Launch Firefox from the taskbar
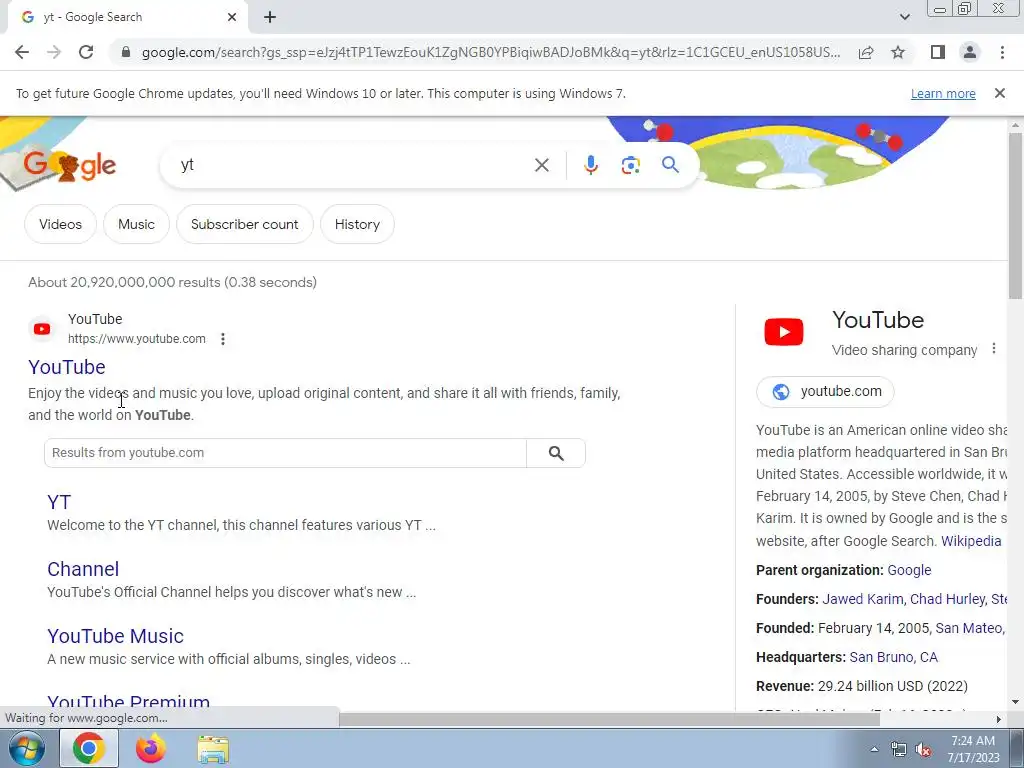 pyautogui.click(x=150, y=748)
